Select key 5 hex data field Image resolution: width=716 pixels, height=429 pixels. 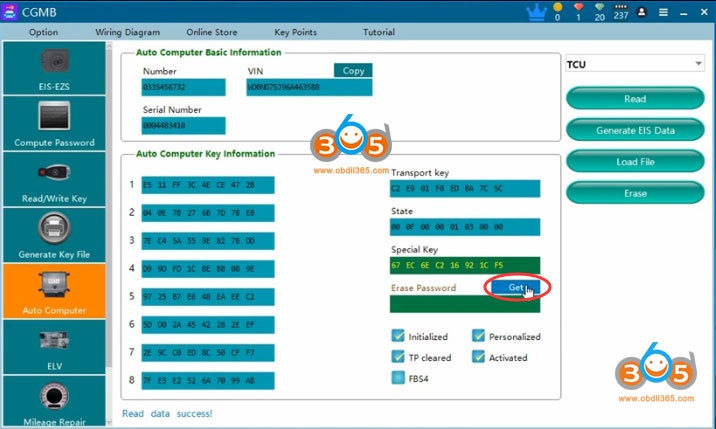point(208,297)
